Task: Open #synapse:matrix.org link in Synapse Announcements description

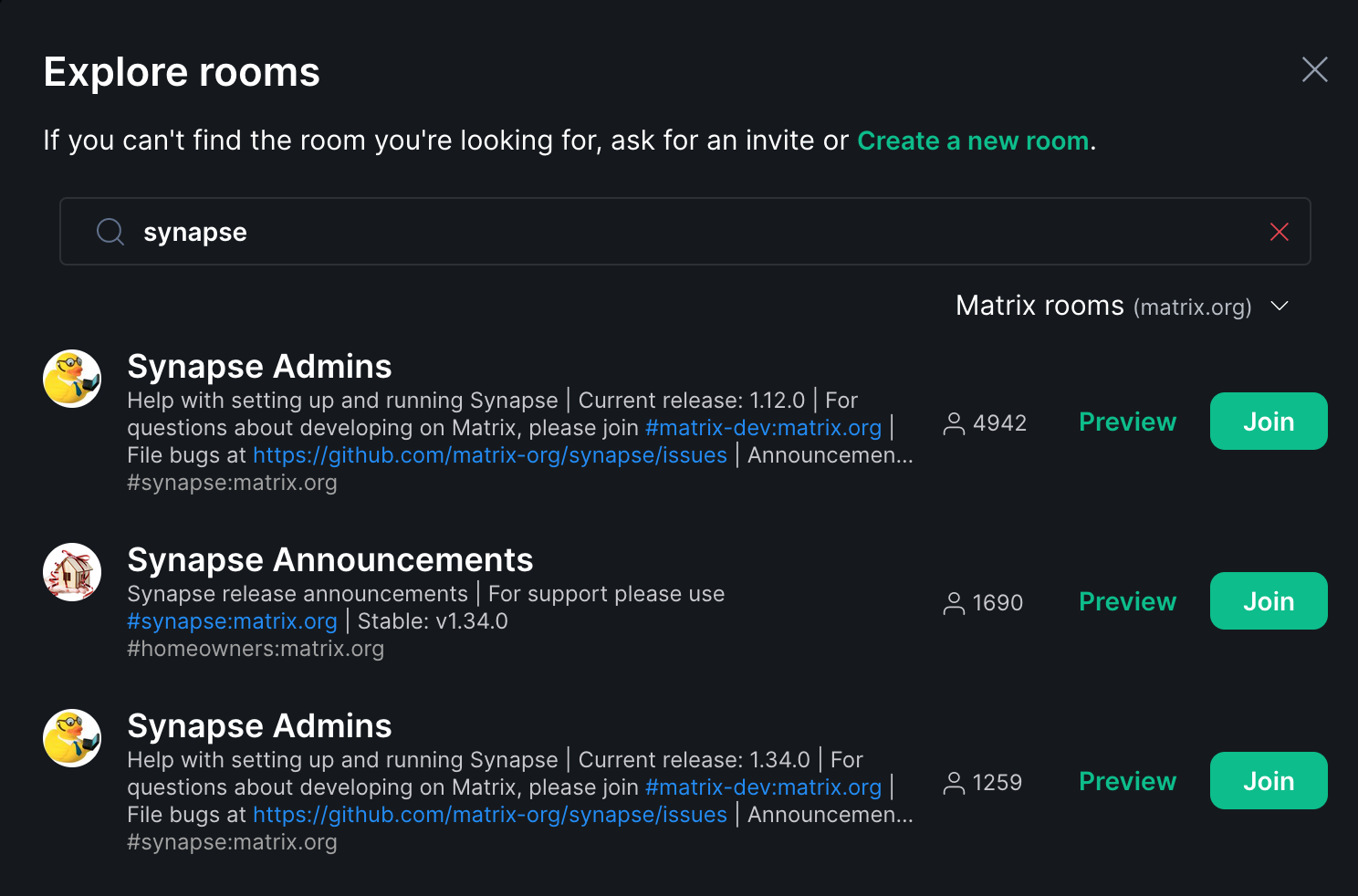Action: click(x=232, y=621)
